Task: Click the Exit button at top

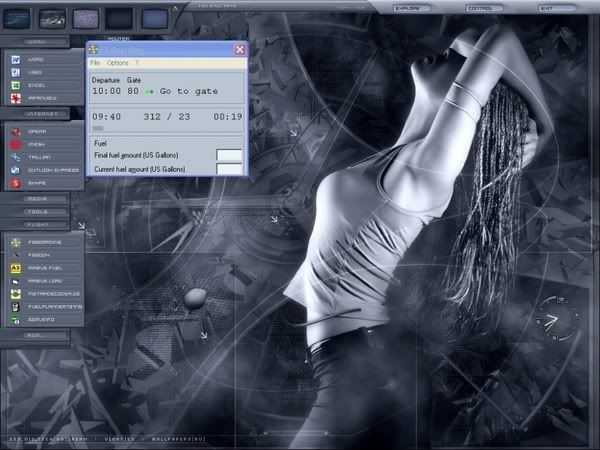Action: pos(557,8)
